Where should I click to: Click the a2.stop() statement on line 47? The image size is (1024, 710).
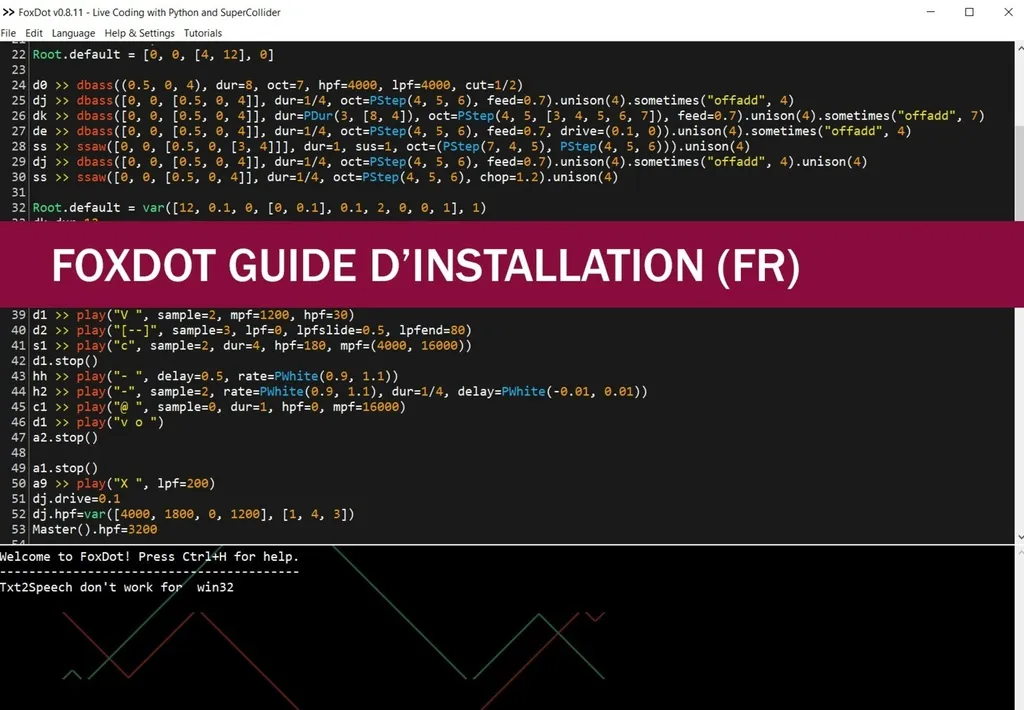pos(62,437)
